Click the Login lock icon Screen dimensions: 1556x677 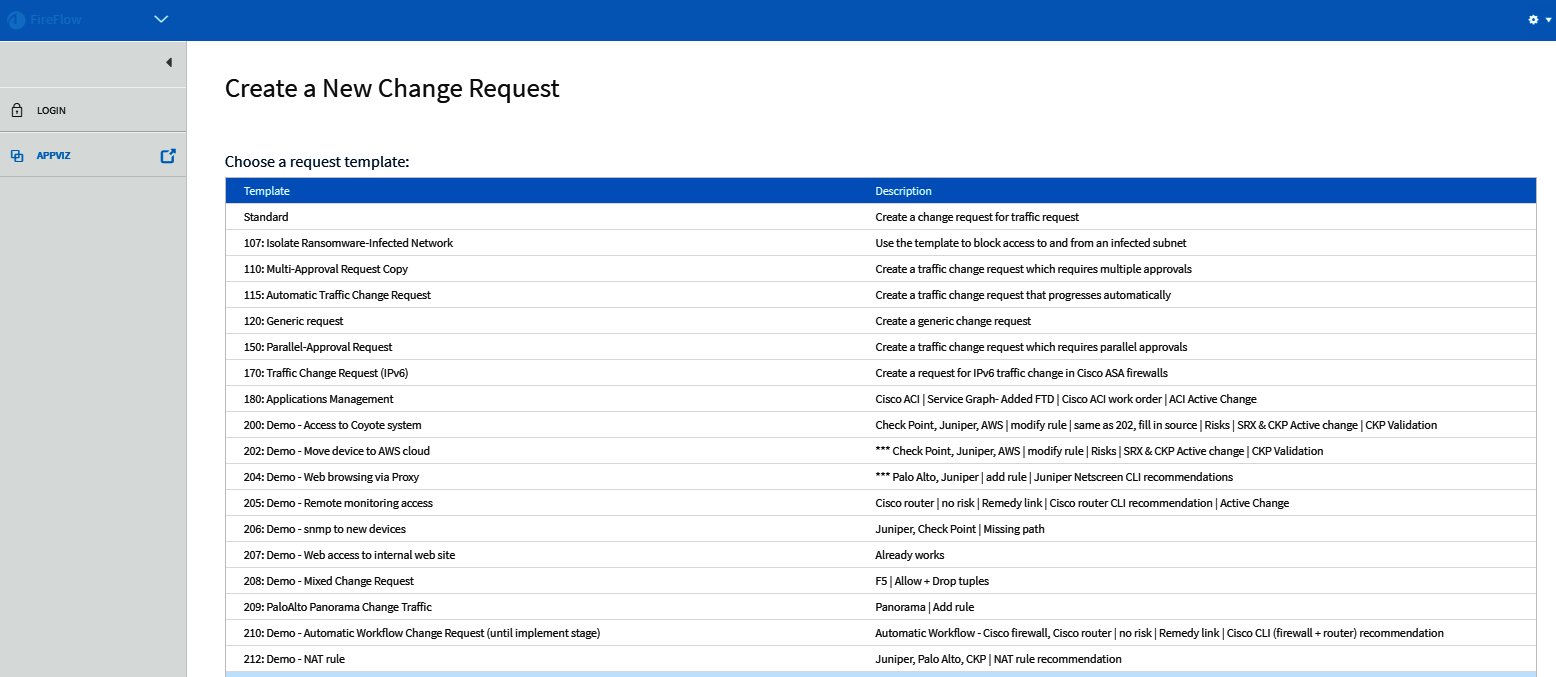click(17, 111)
